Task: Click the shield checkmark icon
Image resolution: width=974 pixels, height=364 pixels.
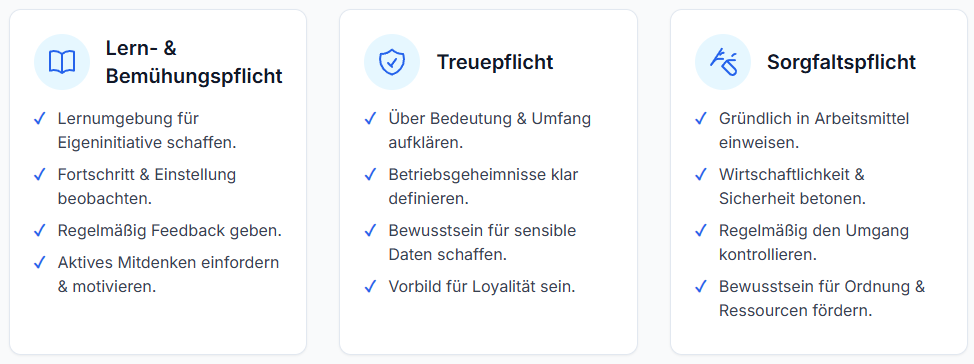Action: pos(392,62)
